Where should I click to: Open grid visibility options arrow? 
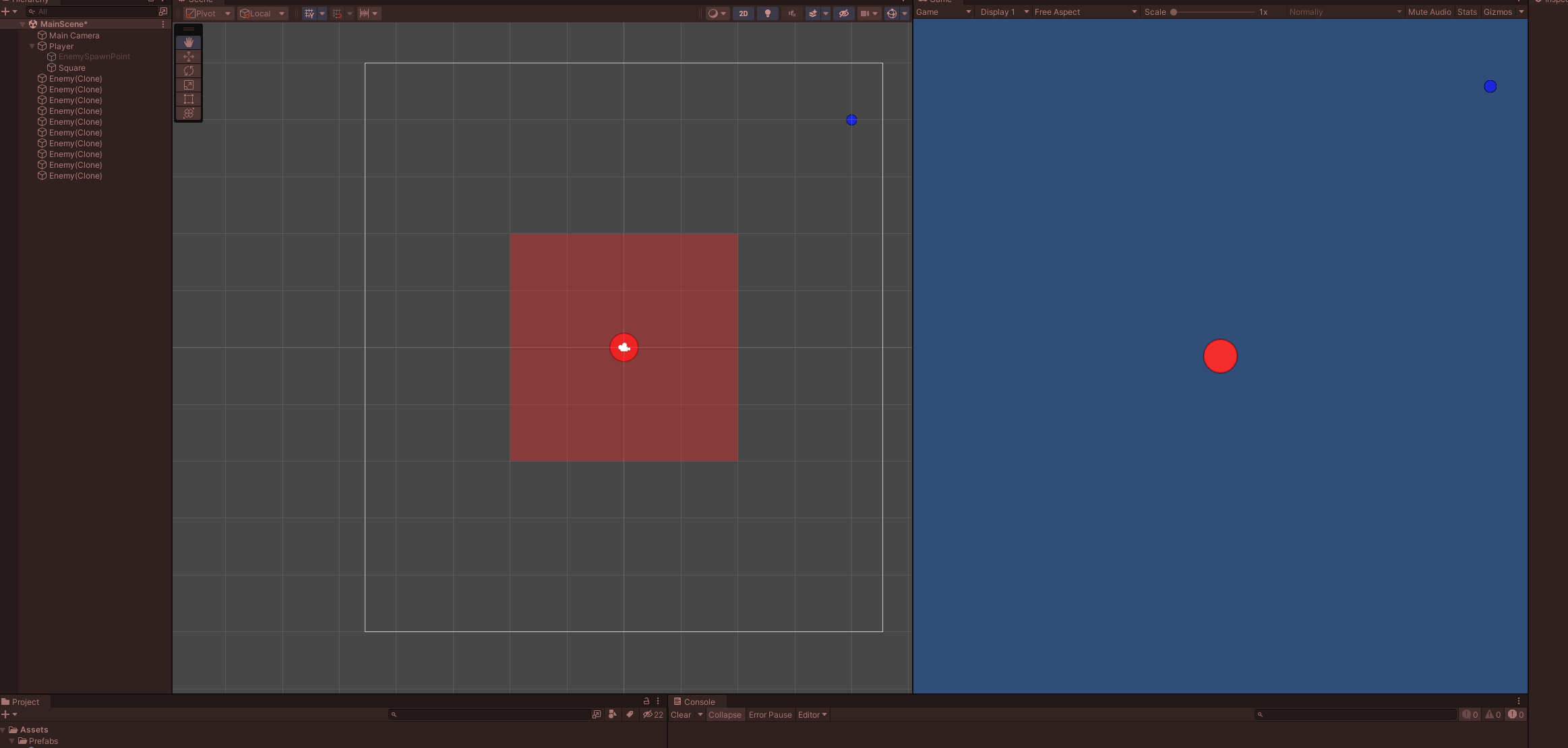click(322, 13)
